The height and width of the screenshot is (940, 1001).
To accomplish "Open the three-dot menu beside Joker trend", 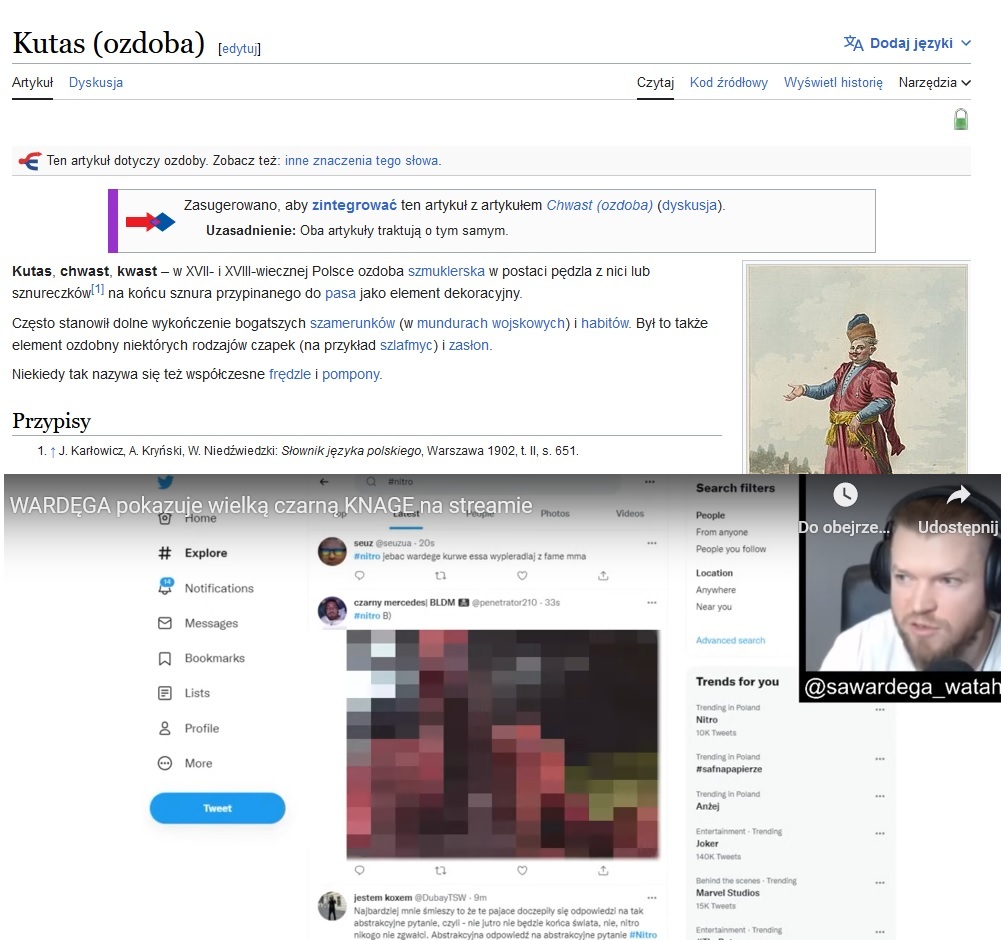I will (880, 833).
